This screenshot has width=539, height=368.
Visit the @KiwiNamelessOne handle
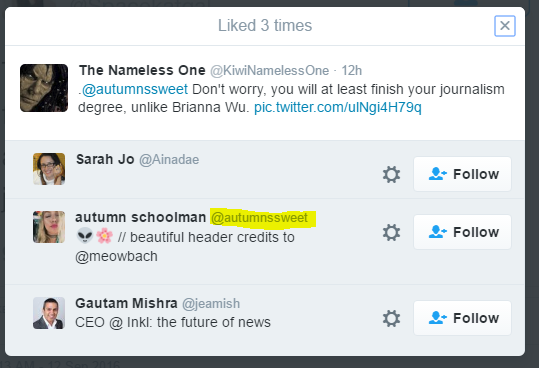click(270, 71)
